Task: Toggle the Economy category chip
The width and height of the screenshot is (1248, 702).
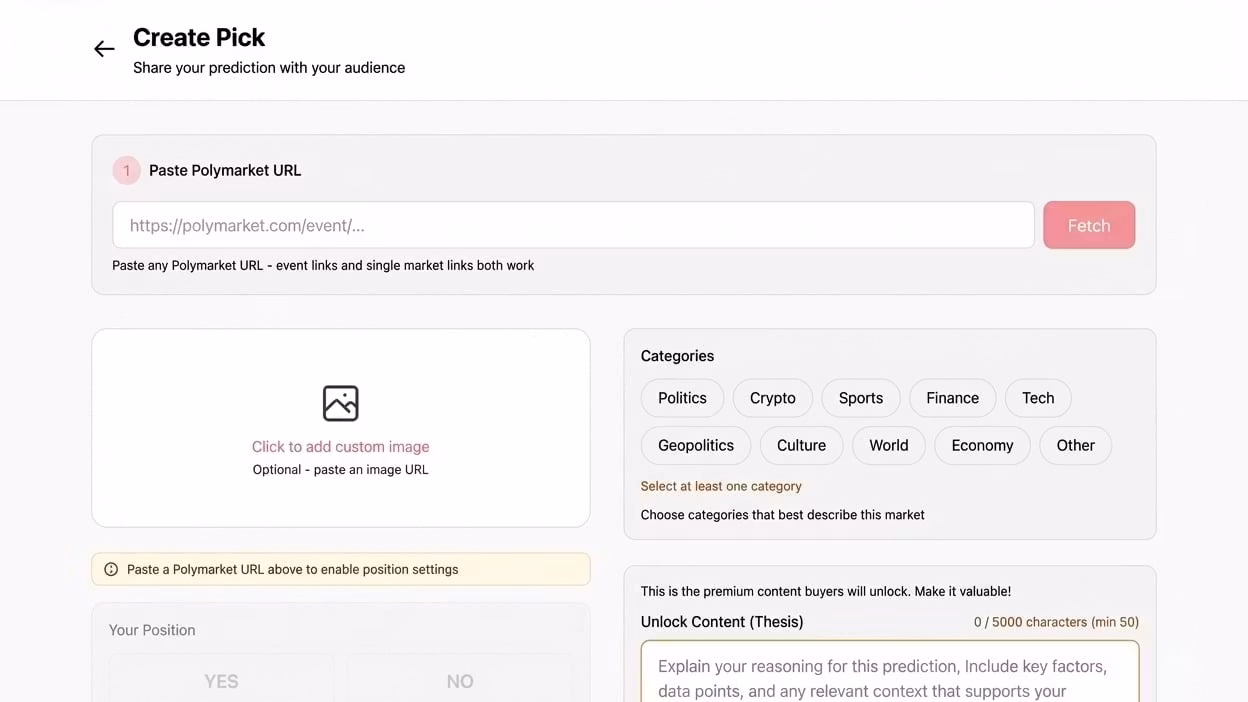Action: click(982, 445)
